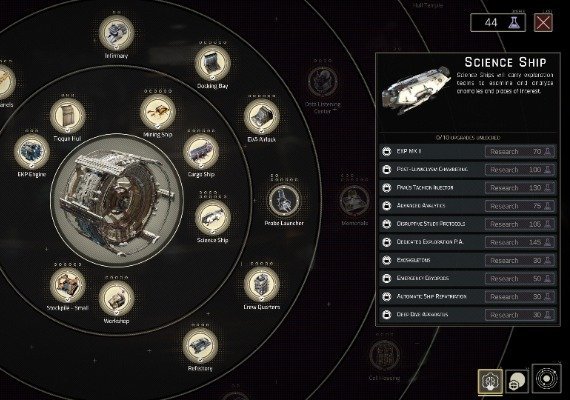Switch to the highlighted brain tech-tree tab

pyautogui.click(x=490, y=381)
